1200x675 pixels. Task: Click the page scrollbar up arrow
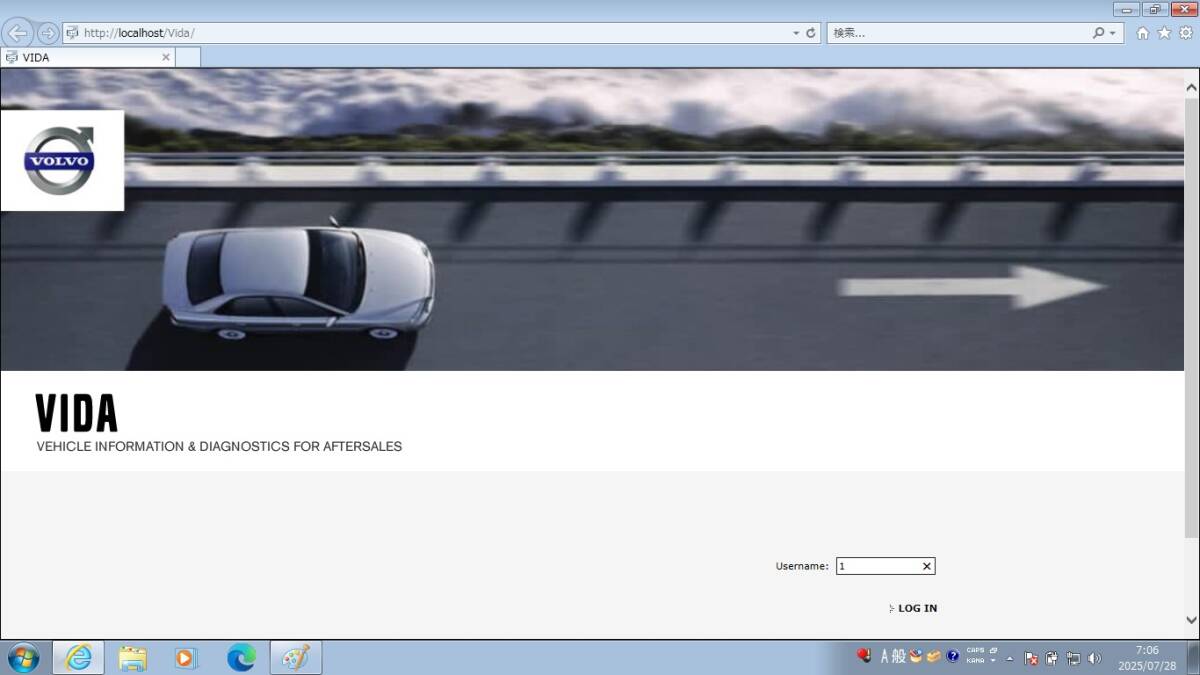pos(1191,87)
